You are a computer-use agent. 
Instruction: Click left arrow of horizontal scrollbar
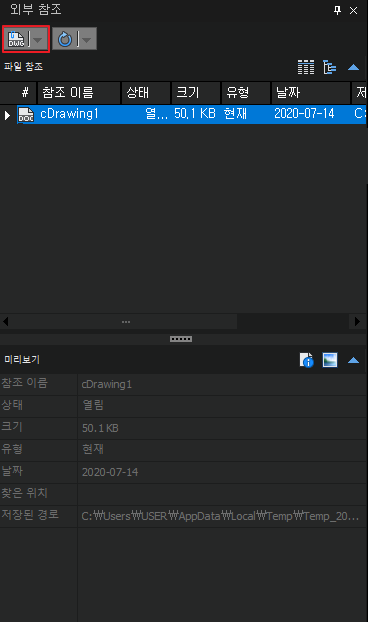pos(6,321)
